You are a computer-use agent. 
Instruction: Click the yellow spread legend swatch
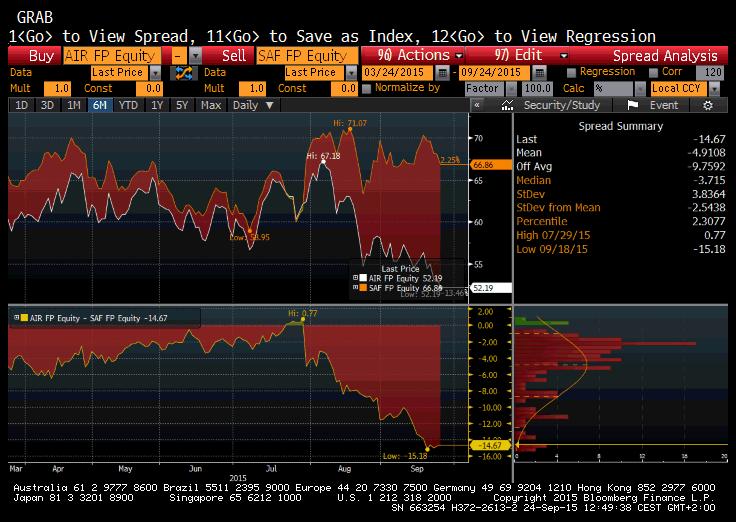click(24, 318)
